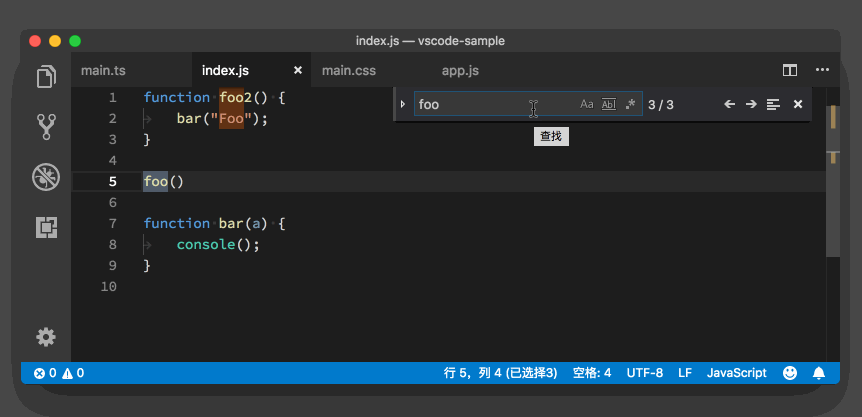Switch to the app.js tab
Viewport: 862px width, 417px height.
click(460, 70)
